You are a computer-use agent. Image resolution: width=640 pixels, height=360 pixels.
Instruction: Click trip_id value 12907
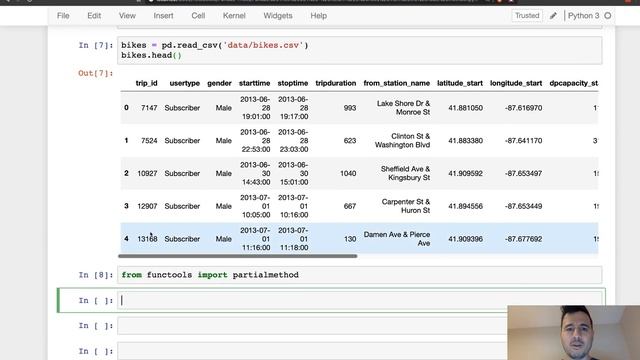(147, 206)
